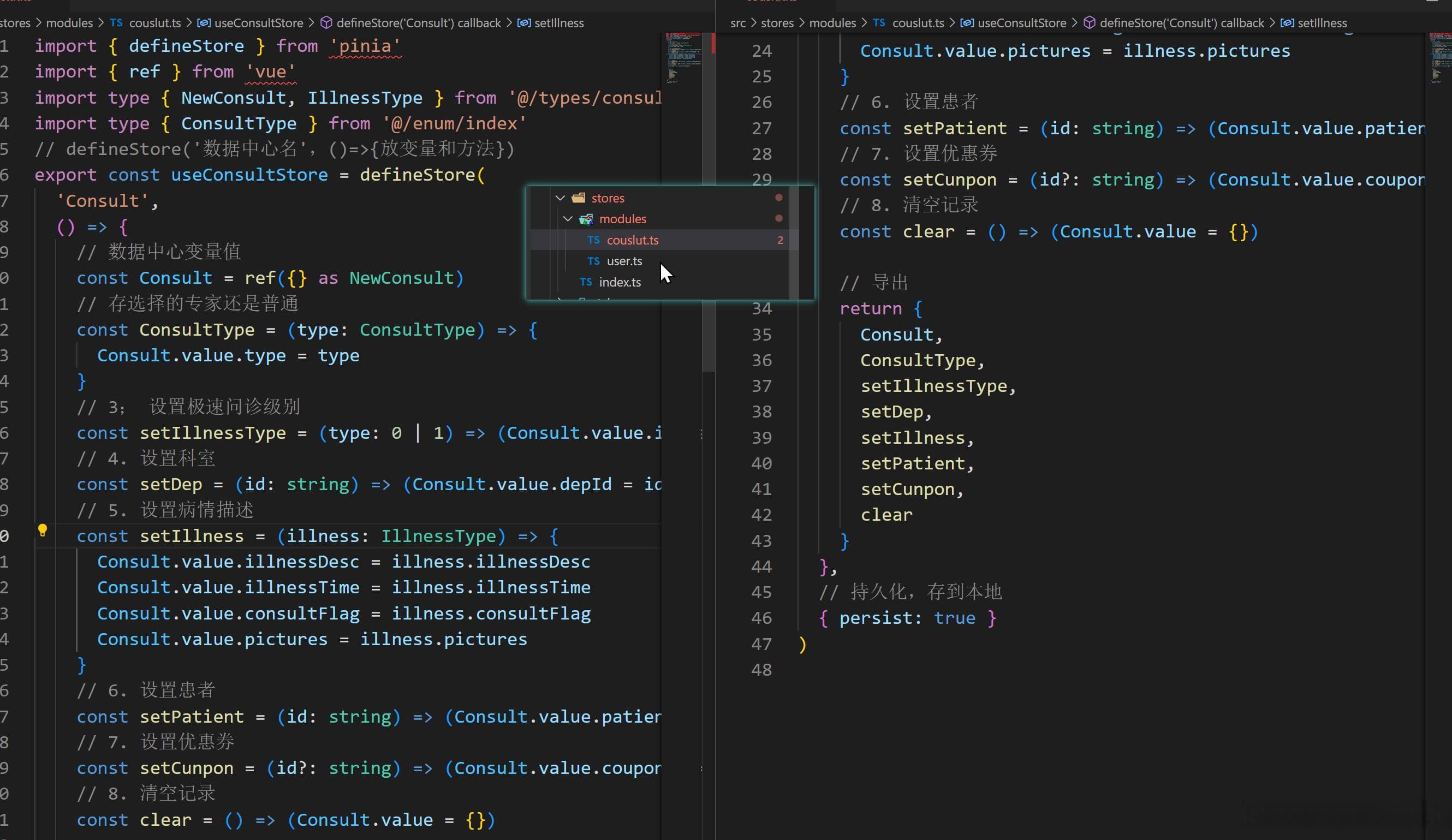The height and width of the screenshot is (840, 1452).
Task: Click the left editor vertical scrollbar slider
Action: 709,201
